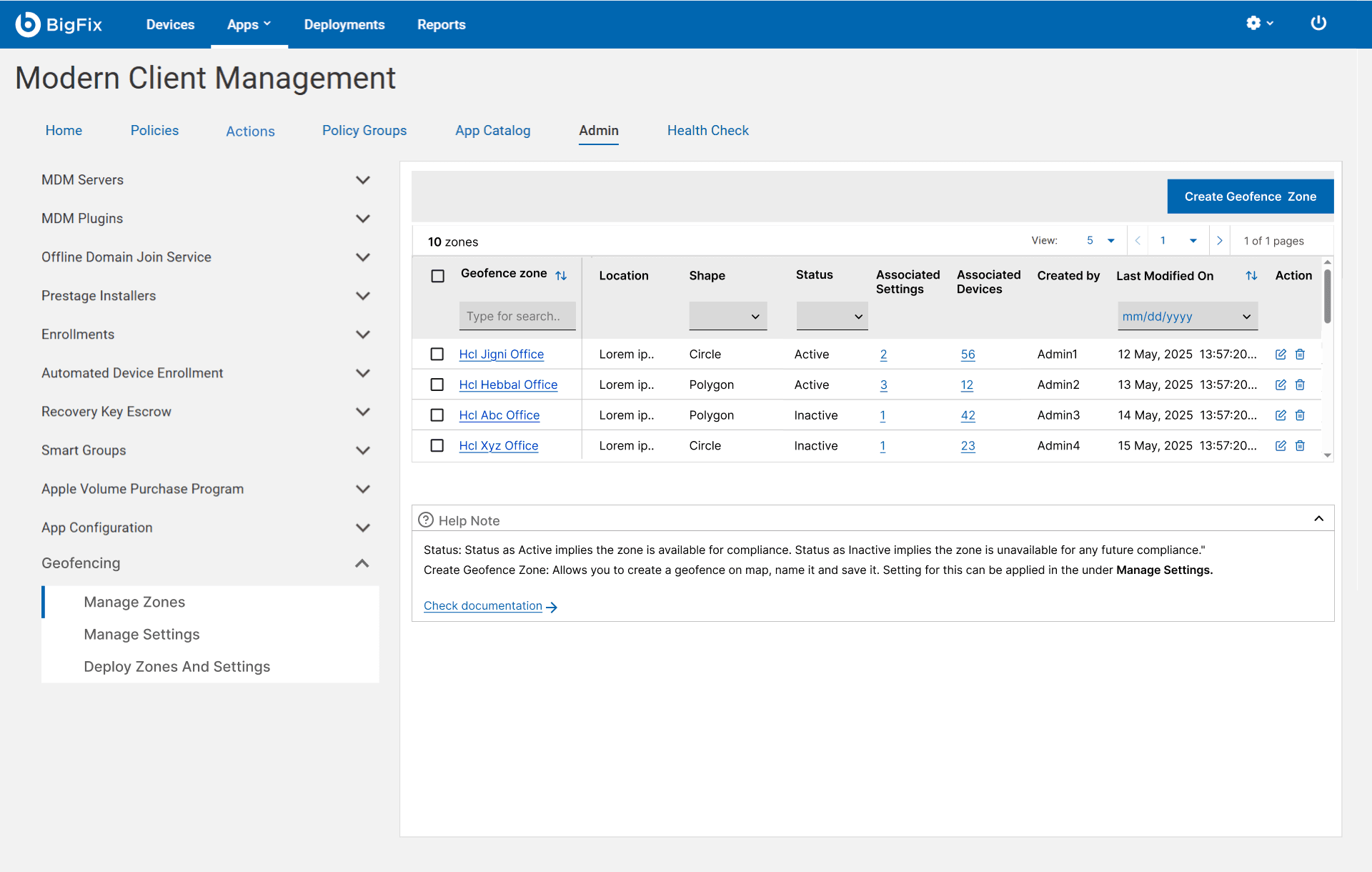Viewport: 1372px width, 872px height.
Task: Collapse the Help Note panel
Action: 1319,519
